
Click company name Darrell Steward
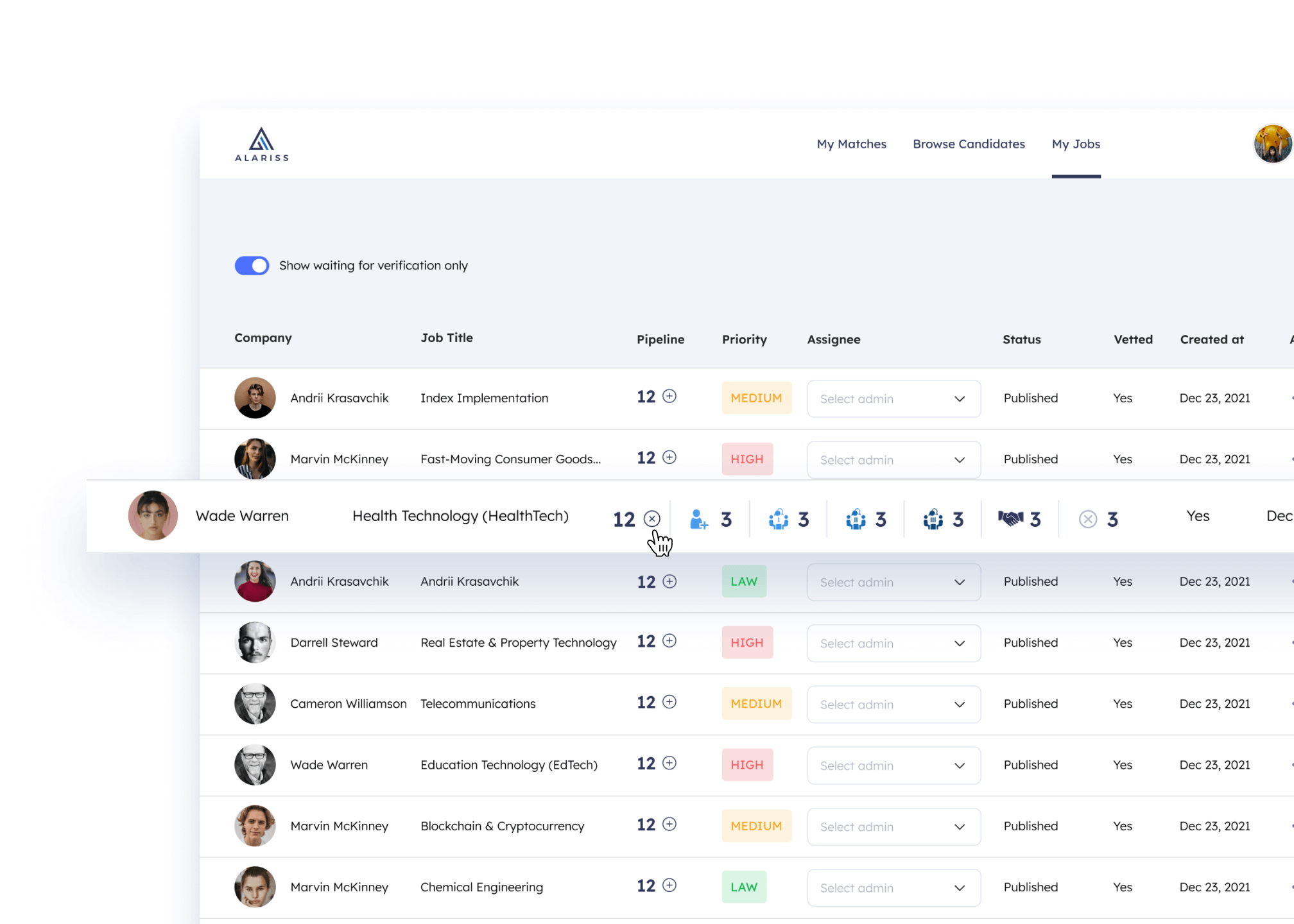334,643
